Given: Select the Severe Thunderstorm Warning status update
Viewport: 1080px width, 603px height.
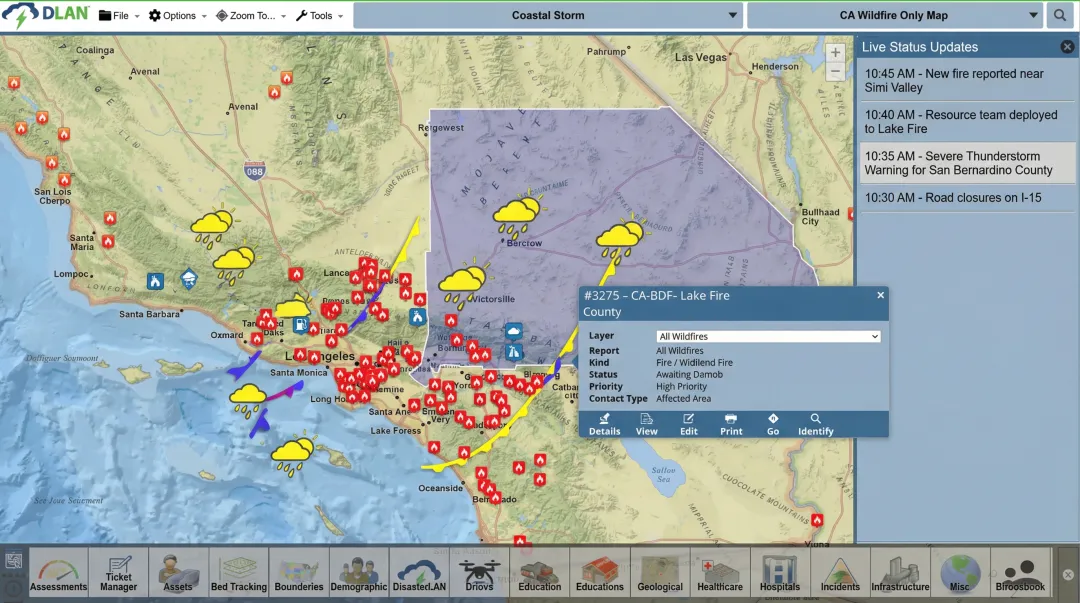Looking at the screenshot, I should pos(966,163).
